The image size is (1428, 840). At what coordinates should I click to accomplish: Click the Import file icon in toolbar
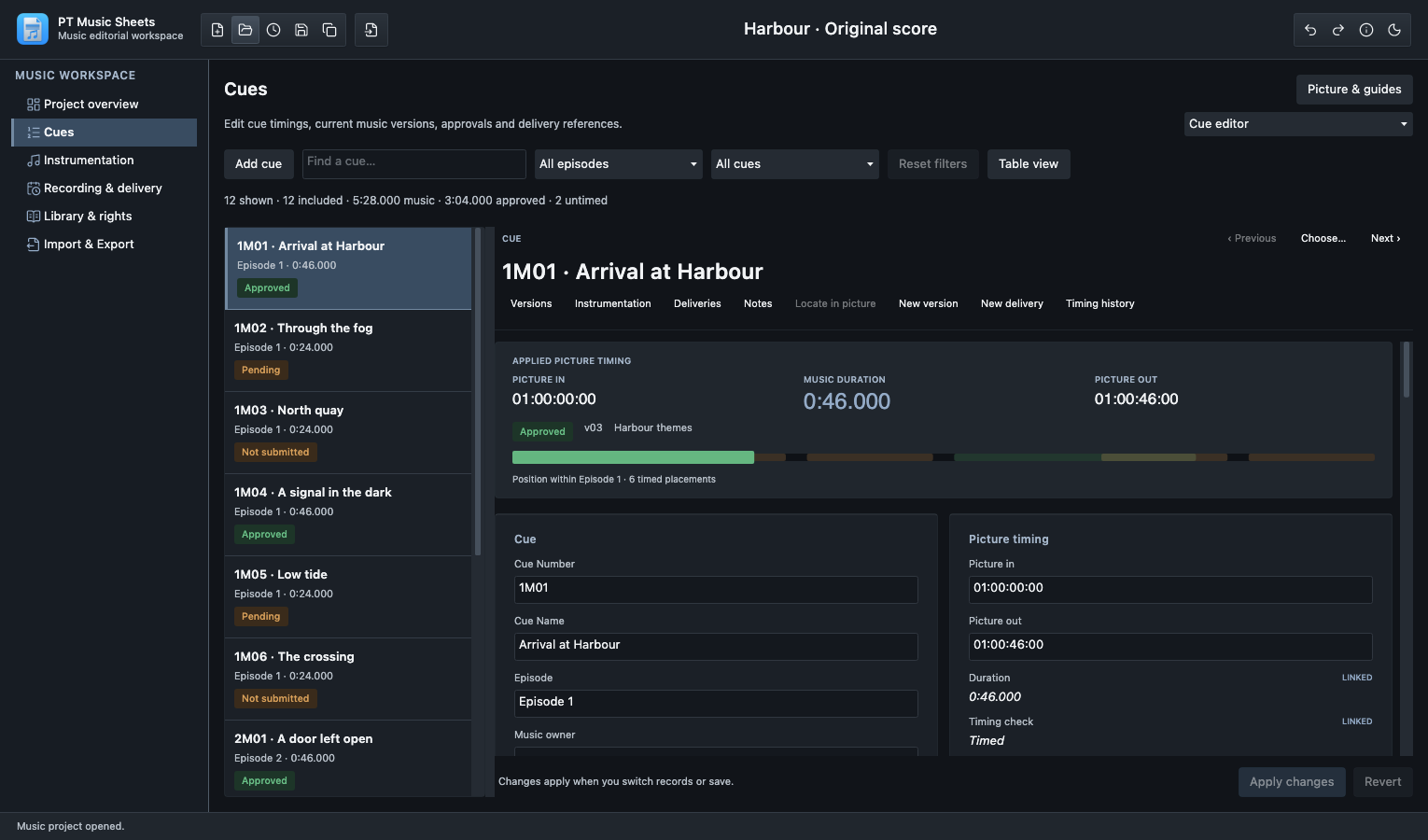[371, 30]
